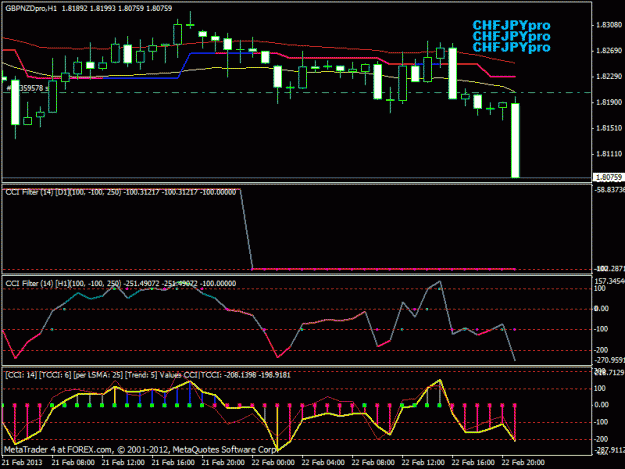Click the 1.81110 price scale label
The image size is (625, 469).
coord(609,154)
